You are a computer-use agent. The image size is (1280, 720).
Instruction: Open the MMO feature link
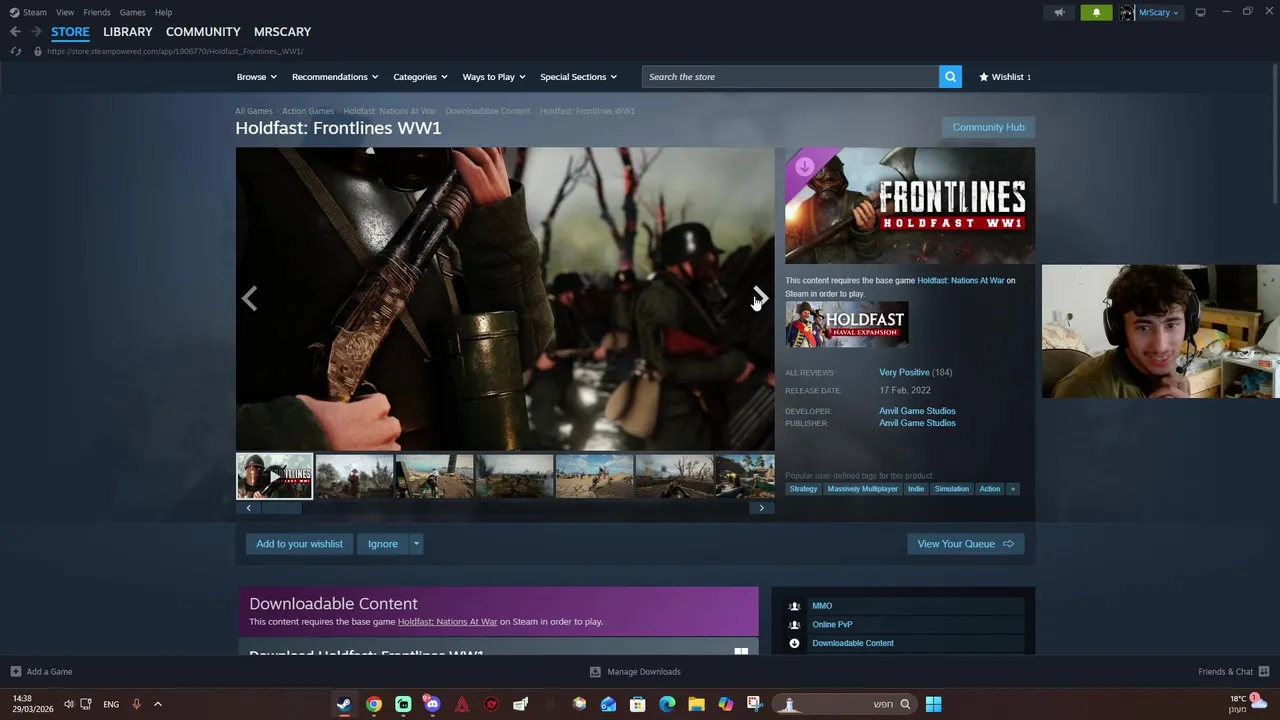click(x=822, y=606)
